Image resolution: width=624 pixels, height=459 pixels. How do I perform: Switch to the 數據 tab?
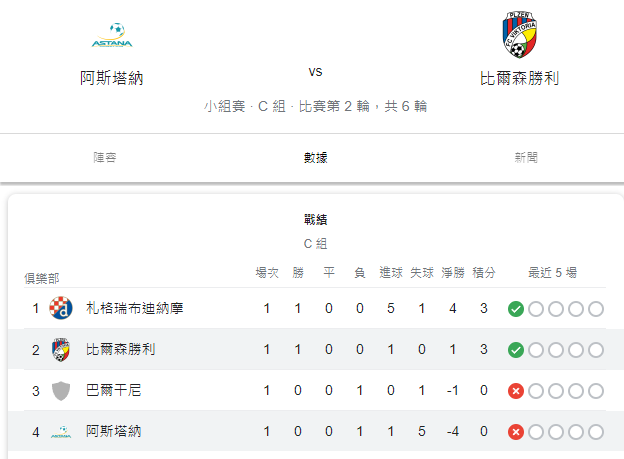click(x=316, y=158)
